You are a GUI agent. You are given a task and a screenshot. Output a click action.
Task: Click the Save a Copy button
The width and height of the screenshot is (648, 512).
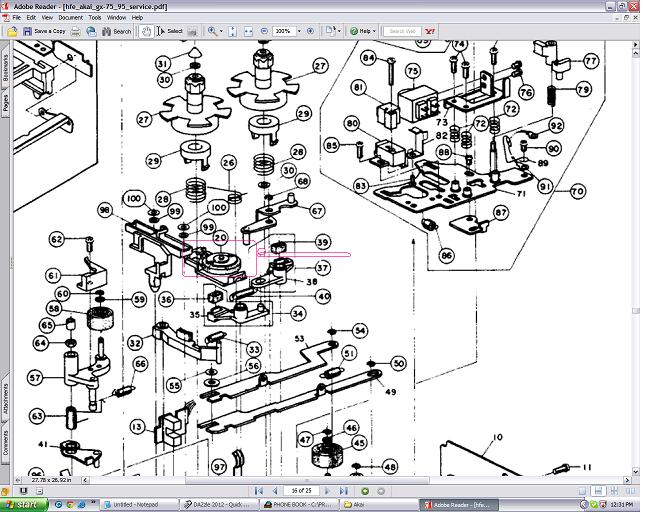[44, 31]
